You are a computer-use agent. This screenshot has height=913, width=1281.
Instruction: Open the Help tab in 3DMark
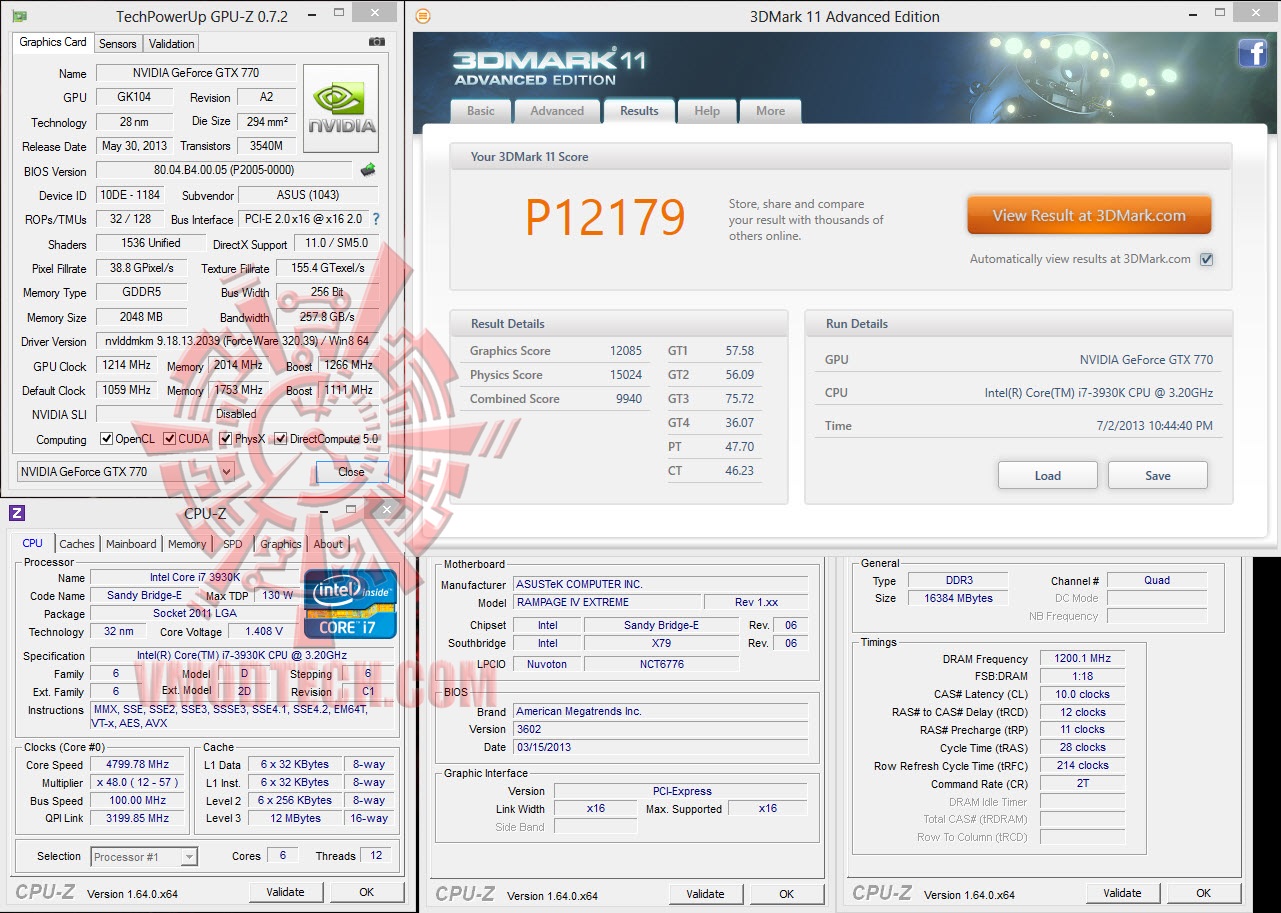coord(707,111)
